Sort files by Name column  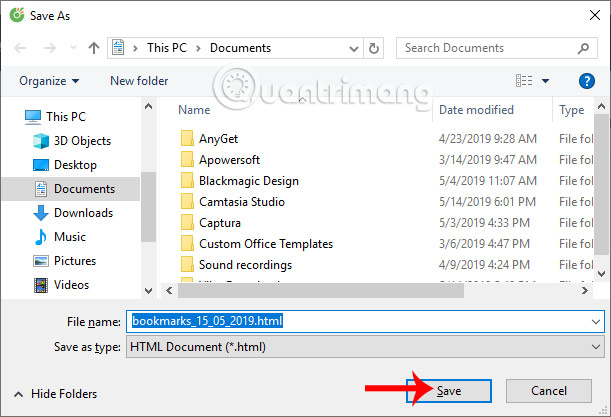click(x=194, y=110)
